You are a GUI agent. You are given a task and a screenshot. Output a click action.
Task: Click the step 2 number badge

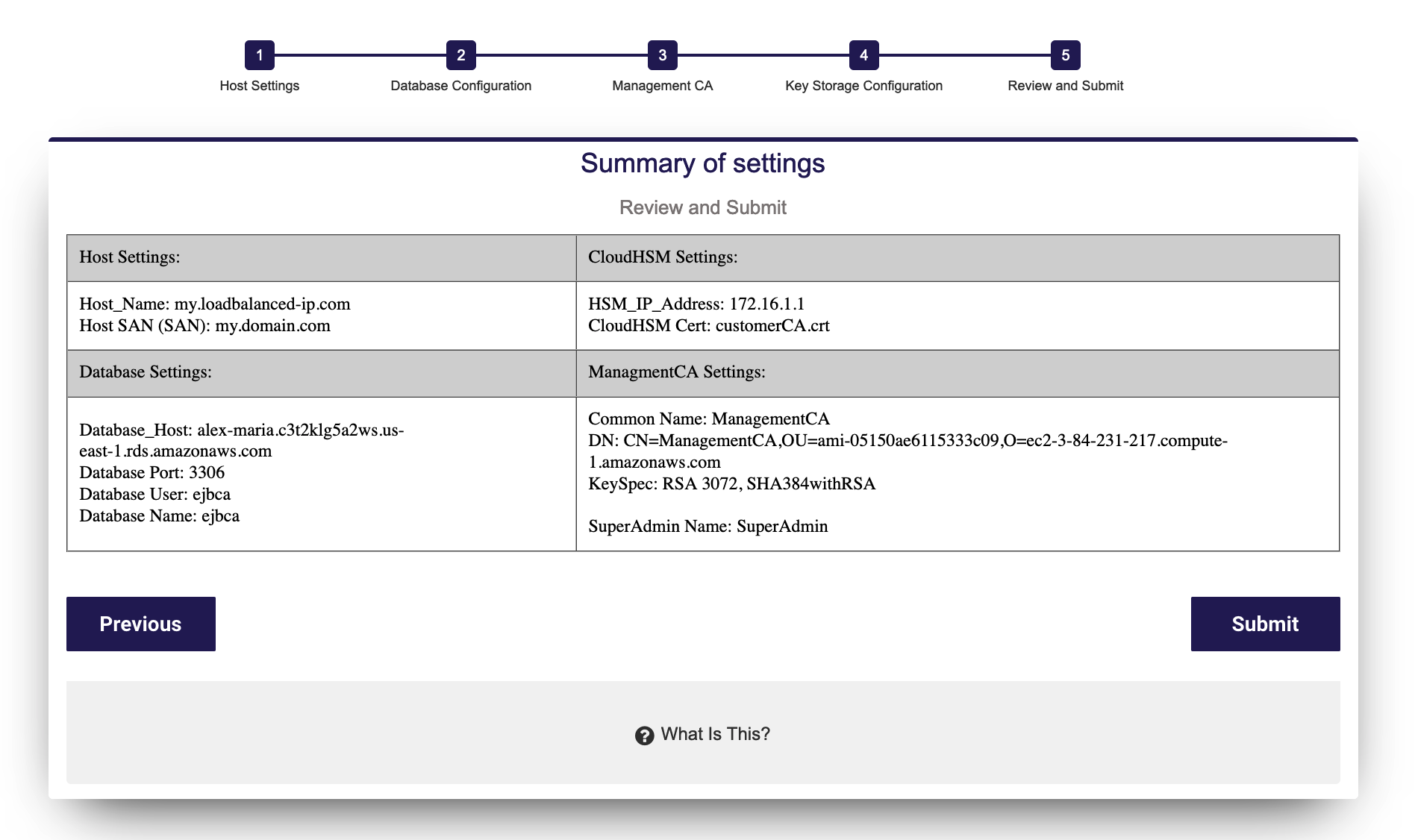[460, 55]
